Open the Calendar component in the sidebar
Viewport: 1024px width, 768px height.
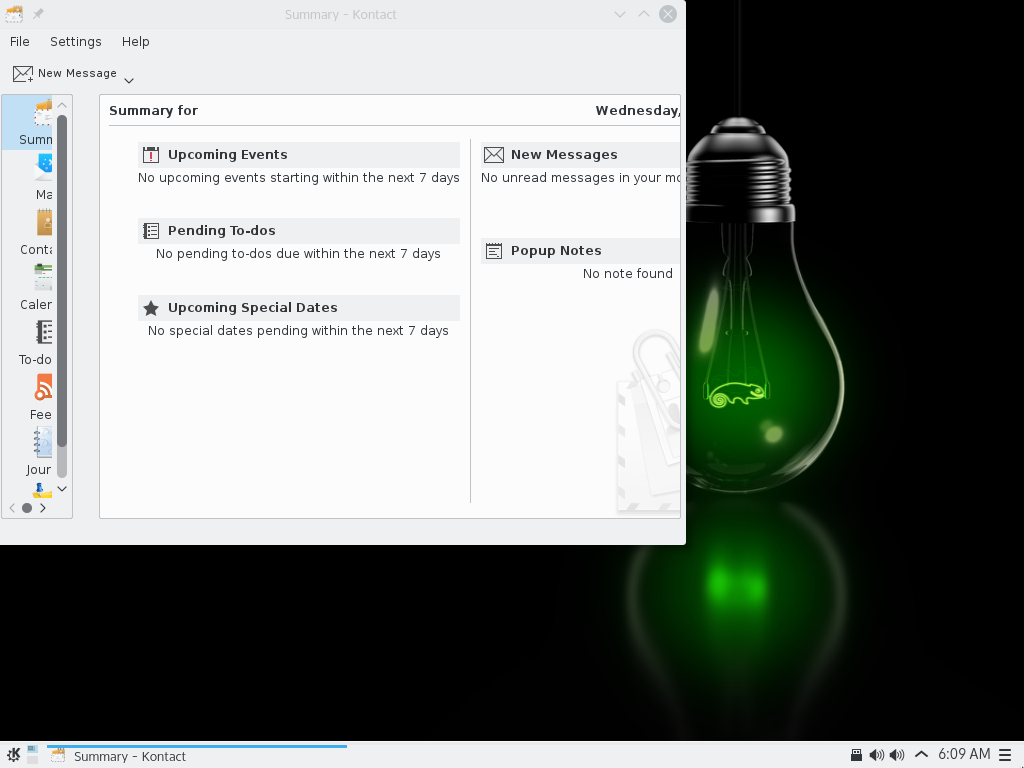point(40,287)
